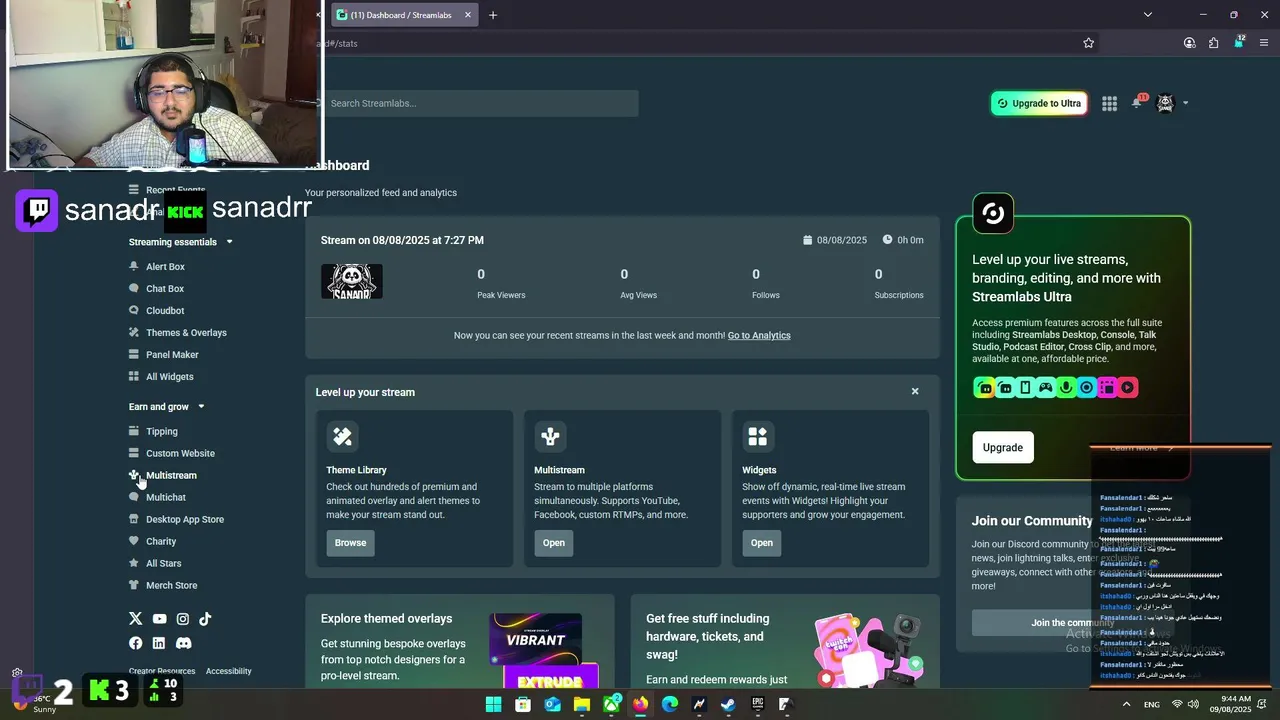Viewport: 1280px width, 720px height.
Task: Click the Multichat sidebar icon
Action: [x=134, y=497]
